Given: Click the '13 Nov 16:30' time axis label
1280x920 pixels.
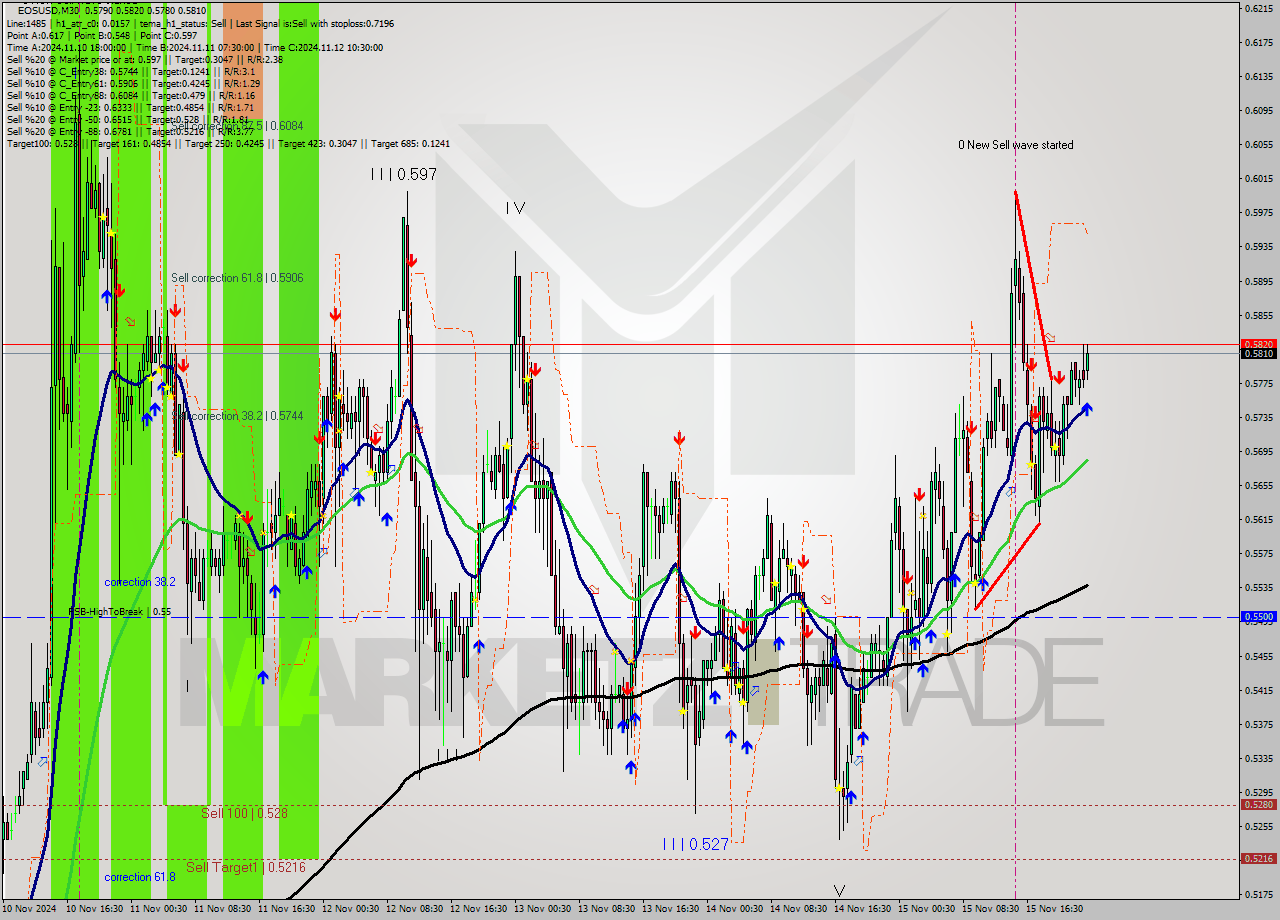Looking at the screenshot, I should coord(669,909).
